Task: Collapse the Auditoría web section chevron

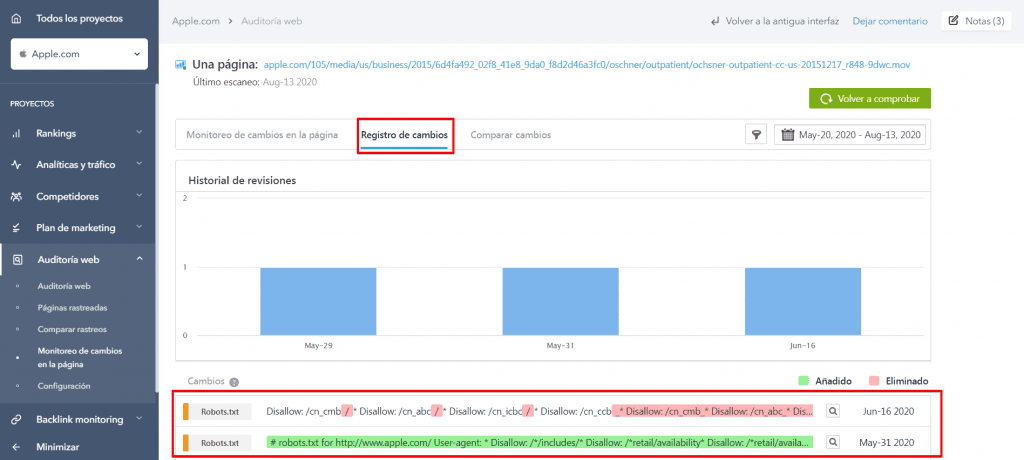Action: tap(139, 259)
